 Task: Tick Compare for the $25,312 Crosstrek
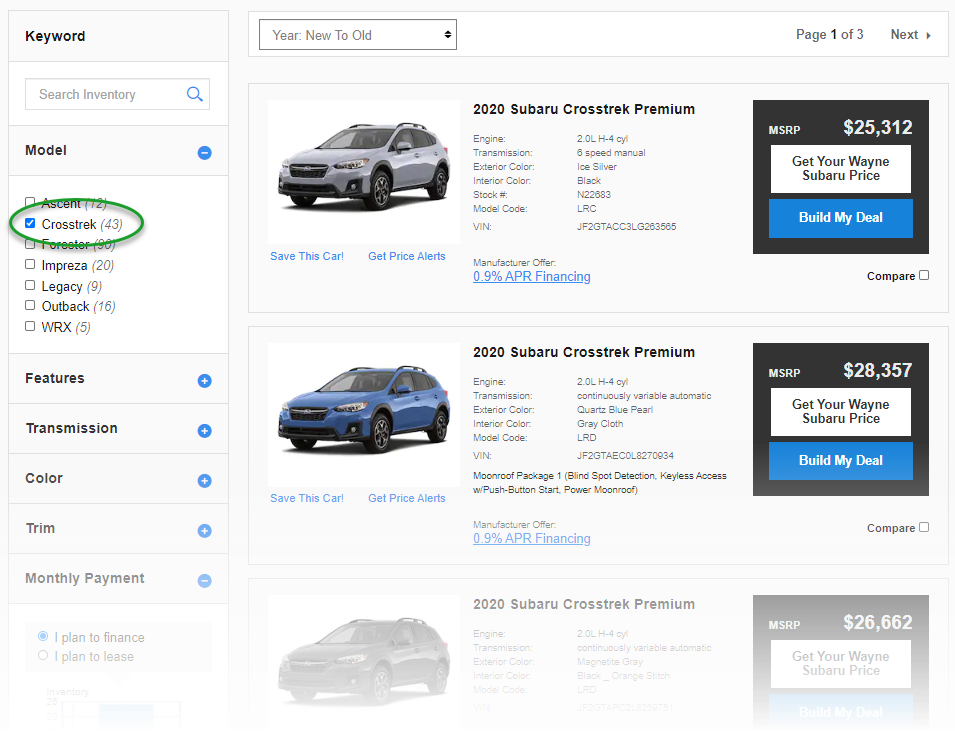[x=924, y=275]
